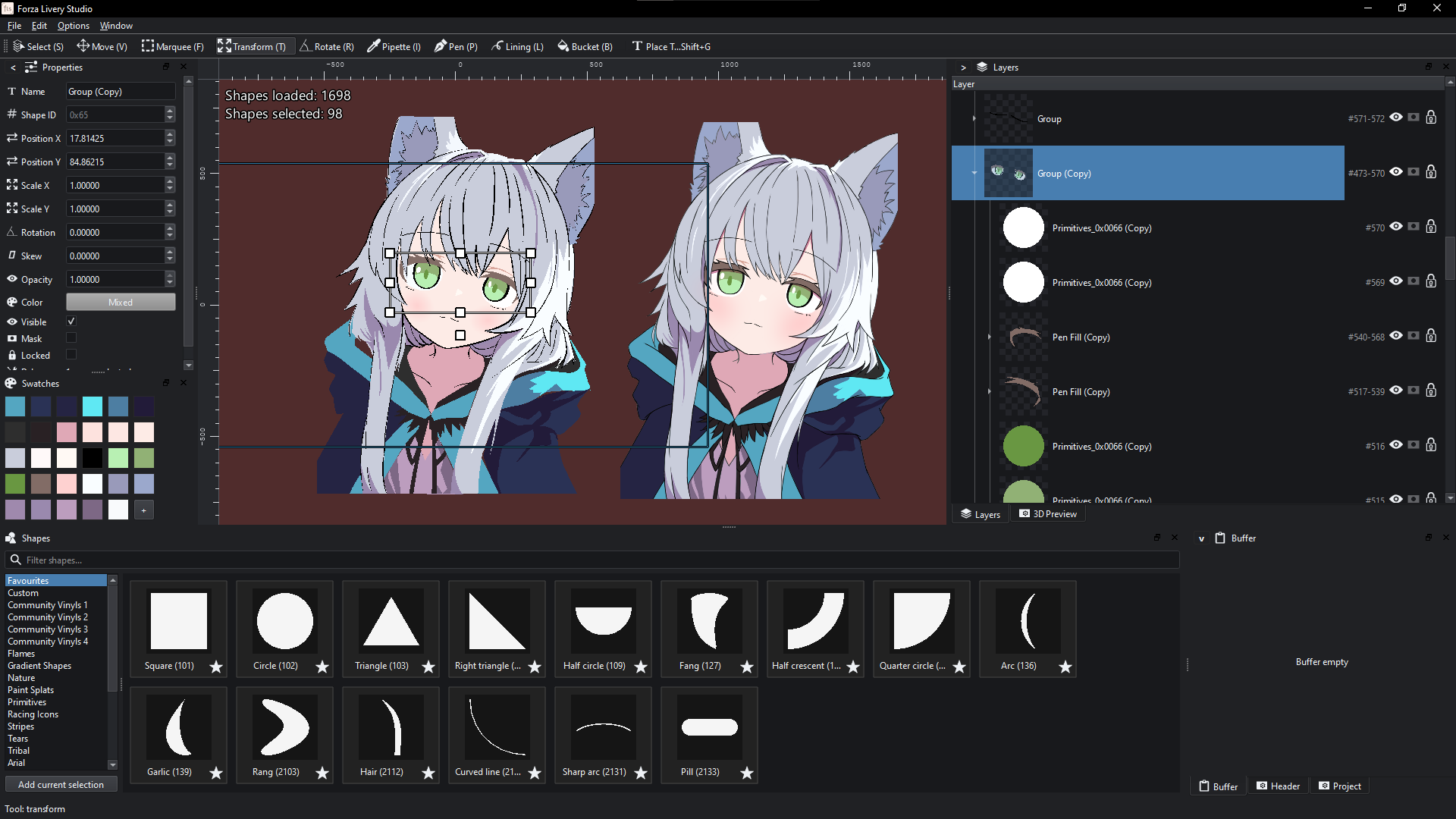The height and width of the screenshot is (819, 1456).
Task: Toggle favourite star for Garlic (139)
Action: click(x=216, y=773)
